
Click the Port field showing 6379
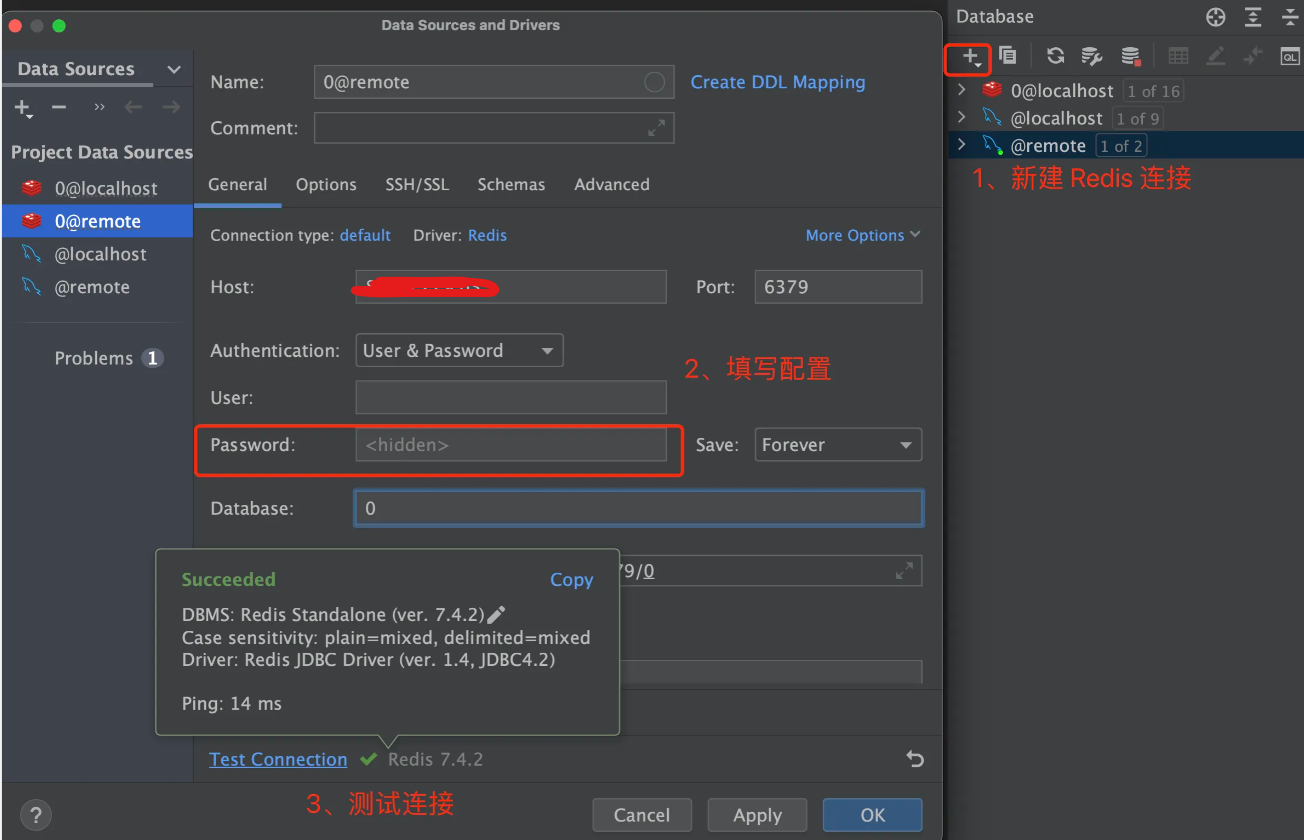838,287
